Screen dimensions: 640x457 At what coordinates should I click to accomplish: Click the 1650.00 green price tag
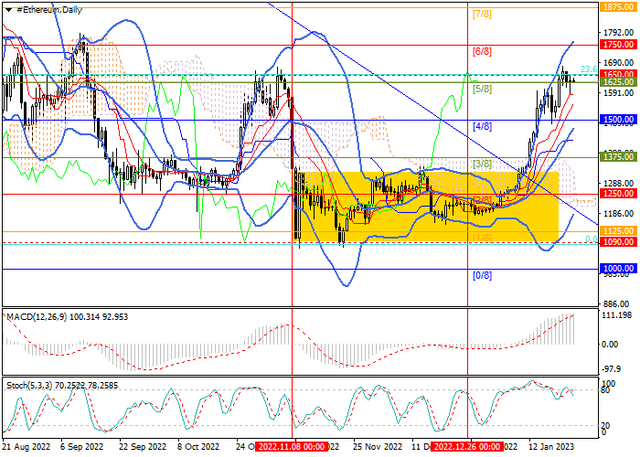click(619, 74)
